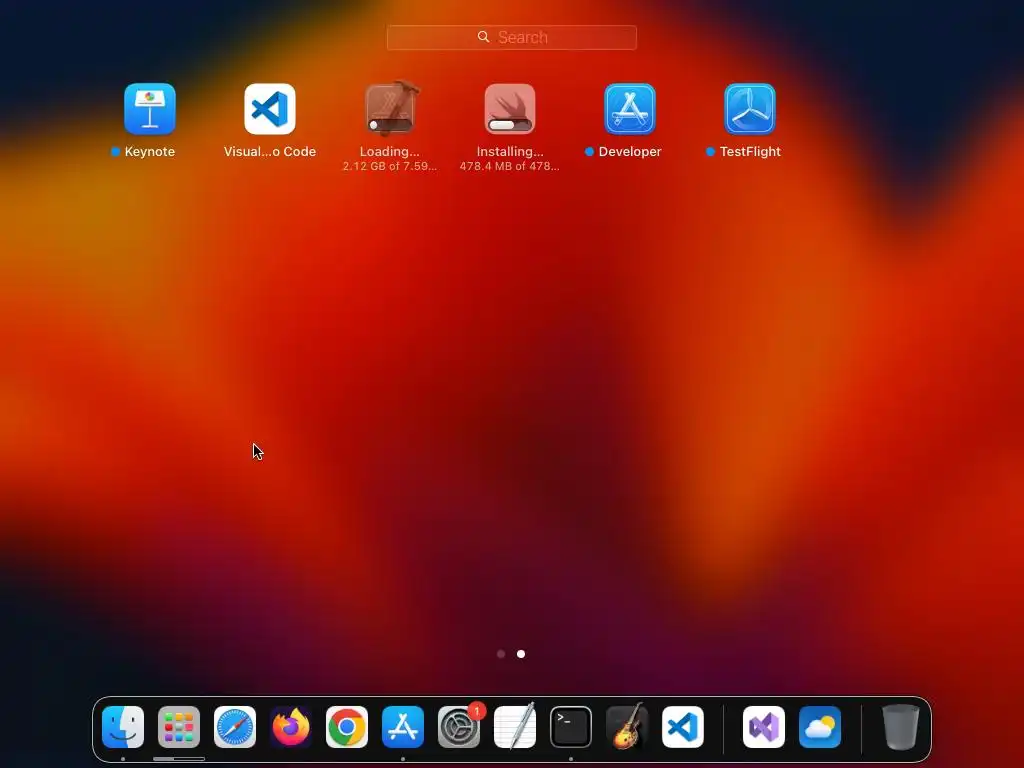Open Visual Studio Code in the Dock
Image resolution: width=1024 pixels, height=768 pixels.
(683, 727)
